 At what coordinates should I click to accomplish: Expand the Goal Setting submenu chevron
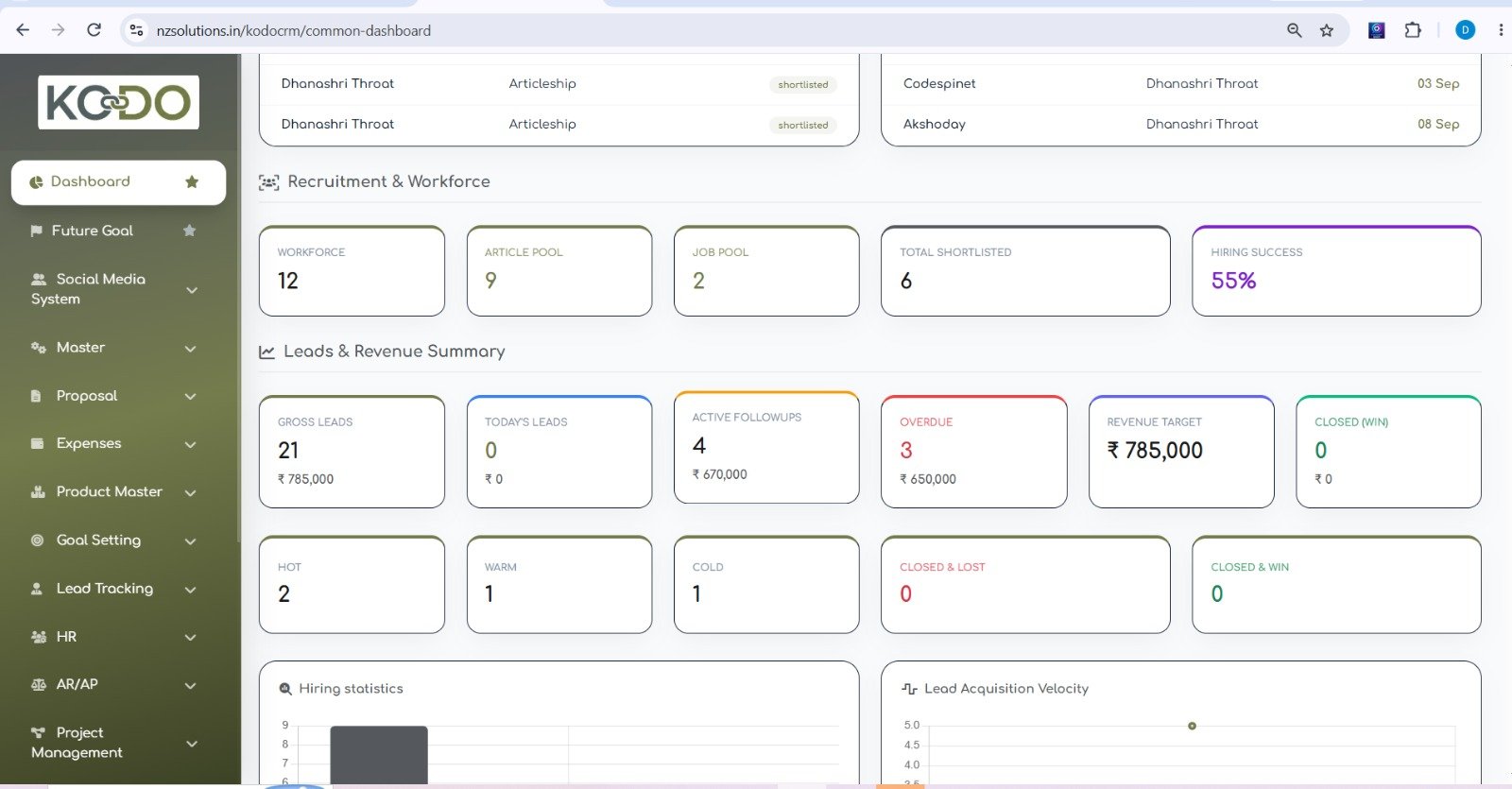(x=191, y=541)
